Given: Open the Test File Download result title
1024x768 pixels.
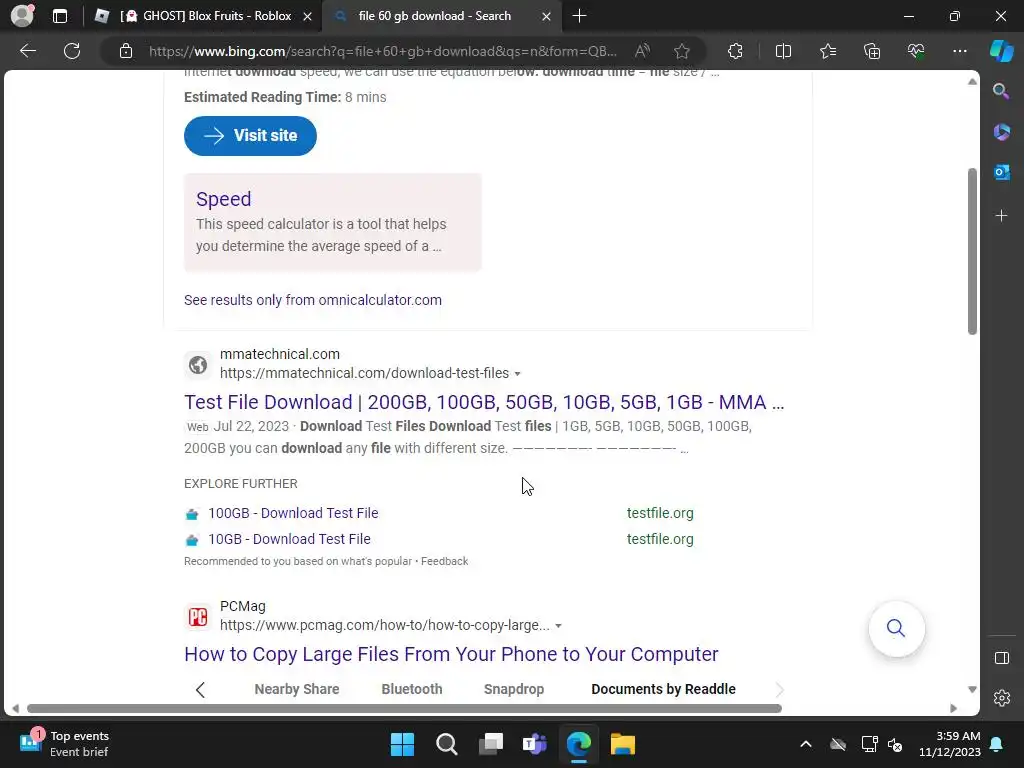Looking at the screenshot, I should 484,402.
